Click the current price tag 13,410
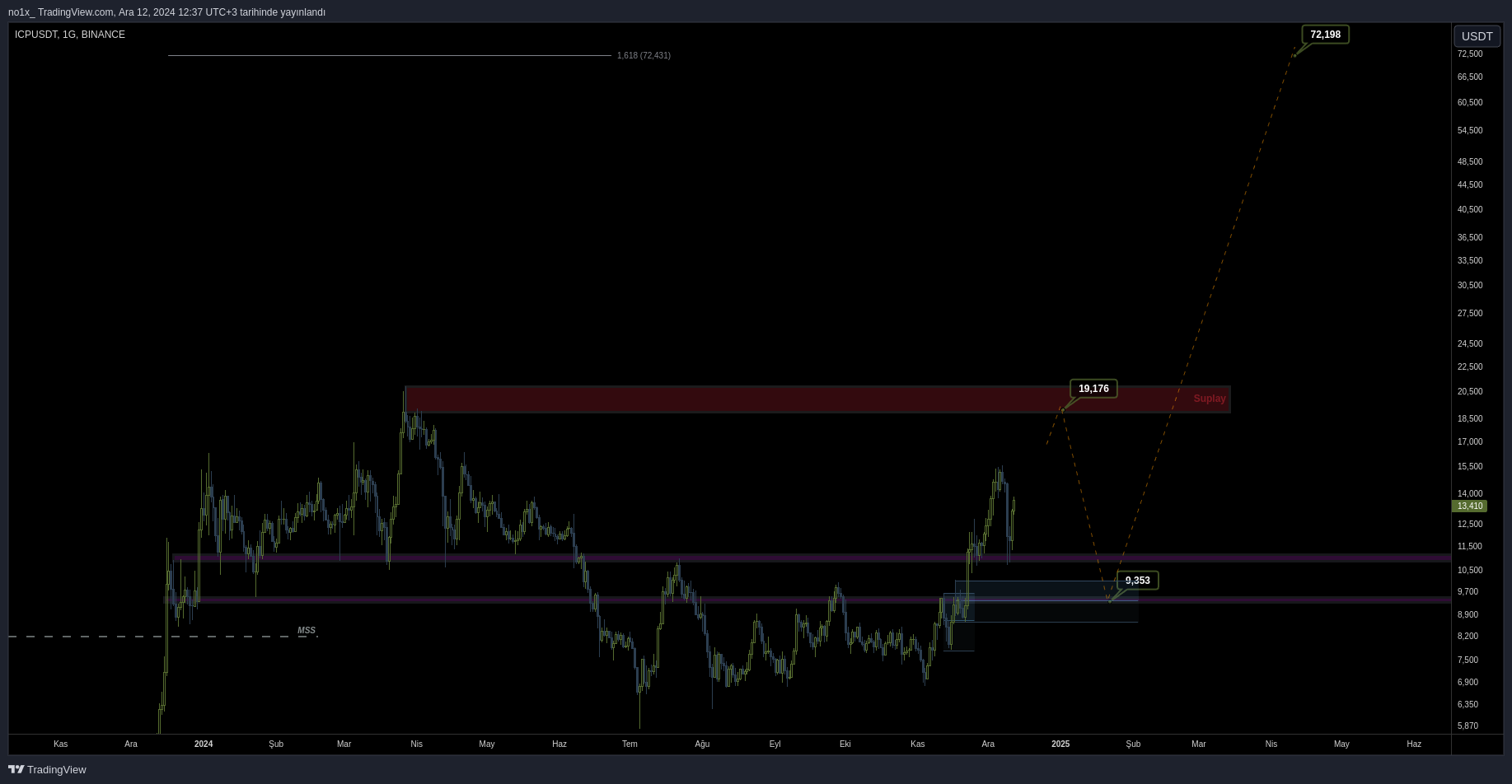 (x=1469, y=506)
